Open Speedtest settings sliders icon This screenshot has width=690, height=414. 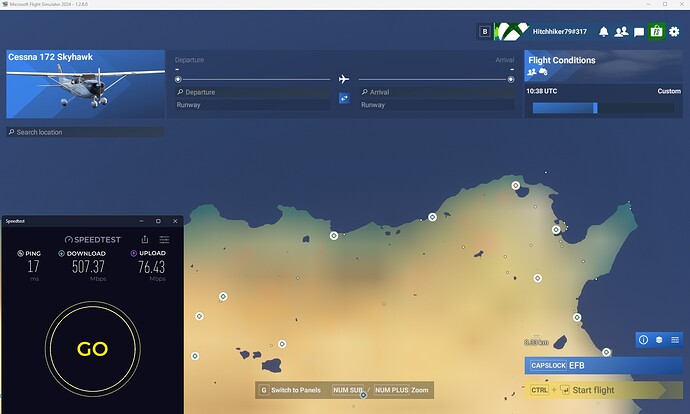[x=164, y=239]
